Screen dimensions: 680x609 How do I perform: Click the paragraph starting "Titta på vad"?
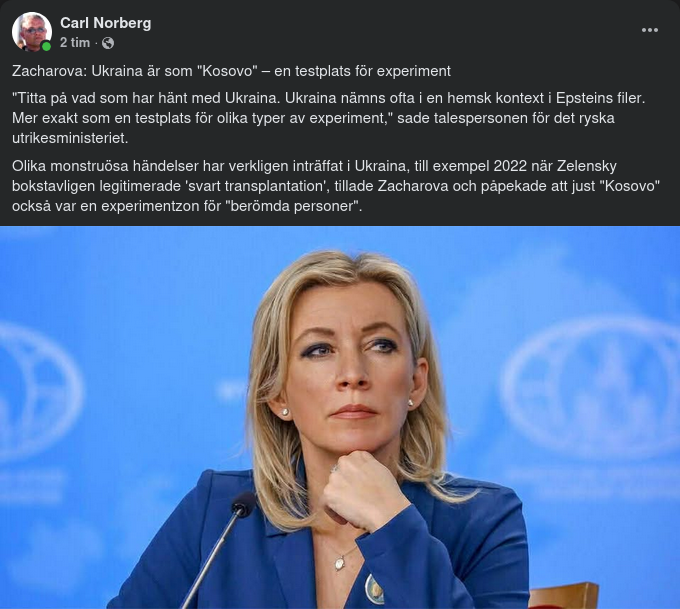click(x=328, y=118)
